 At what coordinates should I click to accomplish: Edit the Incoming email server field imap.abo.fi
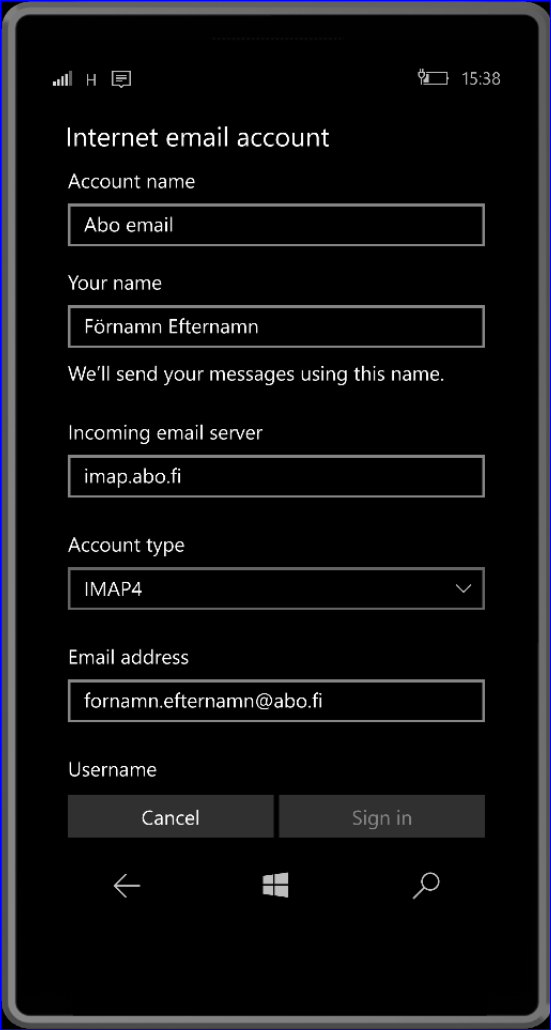276,476
